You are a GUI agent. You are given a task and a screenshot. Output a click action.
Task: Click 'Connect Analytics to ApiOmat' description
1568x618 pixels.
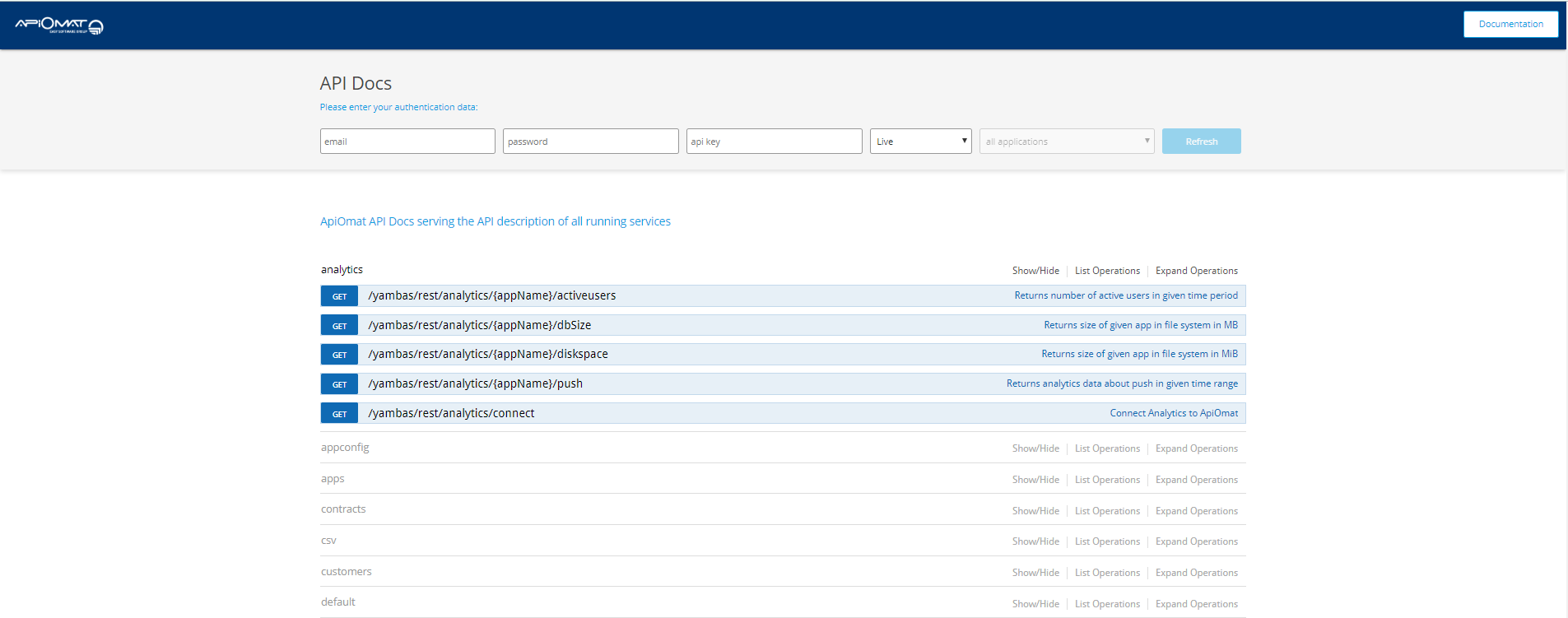click(x=1174, y=413)
